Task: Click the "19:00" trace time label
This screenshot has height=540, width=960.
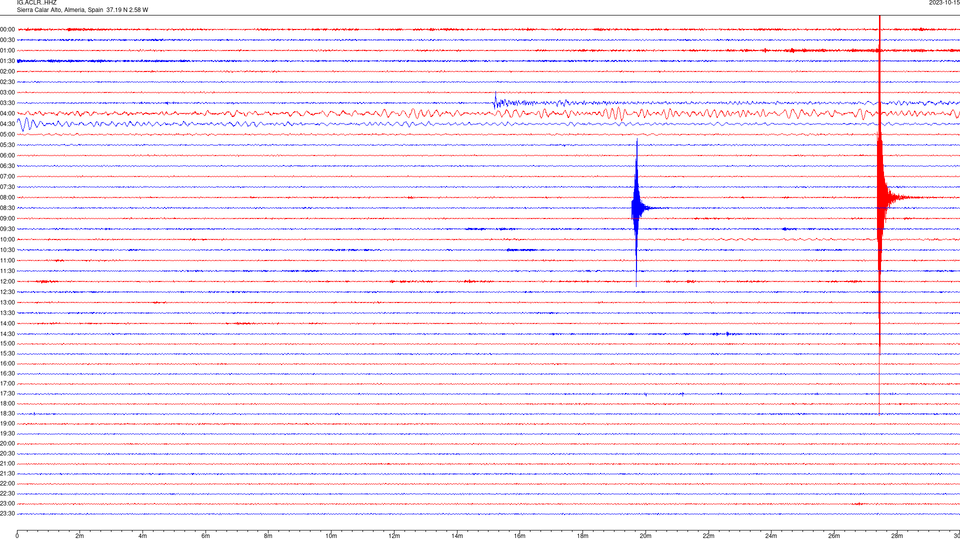Action: tap(8, 424)
